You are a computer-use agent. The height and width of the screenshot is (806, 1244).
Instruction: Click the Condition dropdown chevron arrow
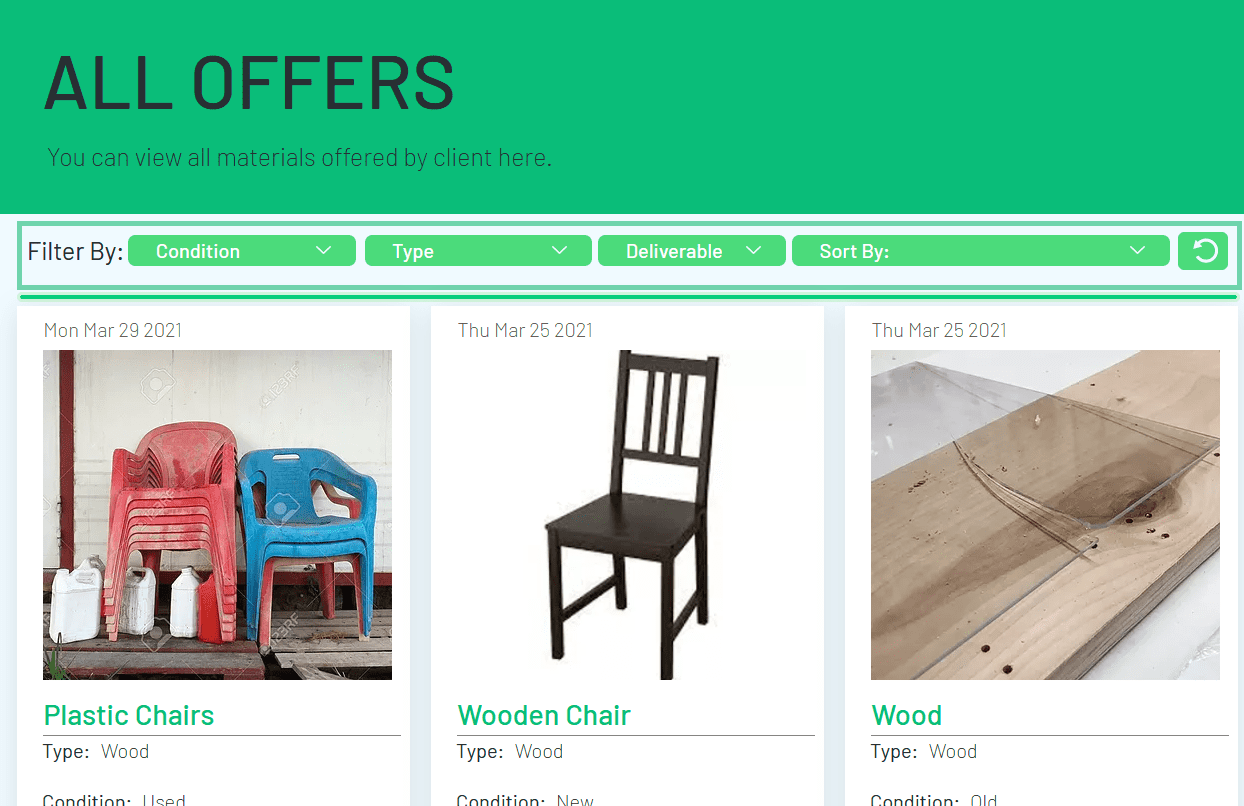(323, 250)
